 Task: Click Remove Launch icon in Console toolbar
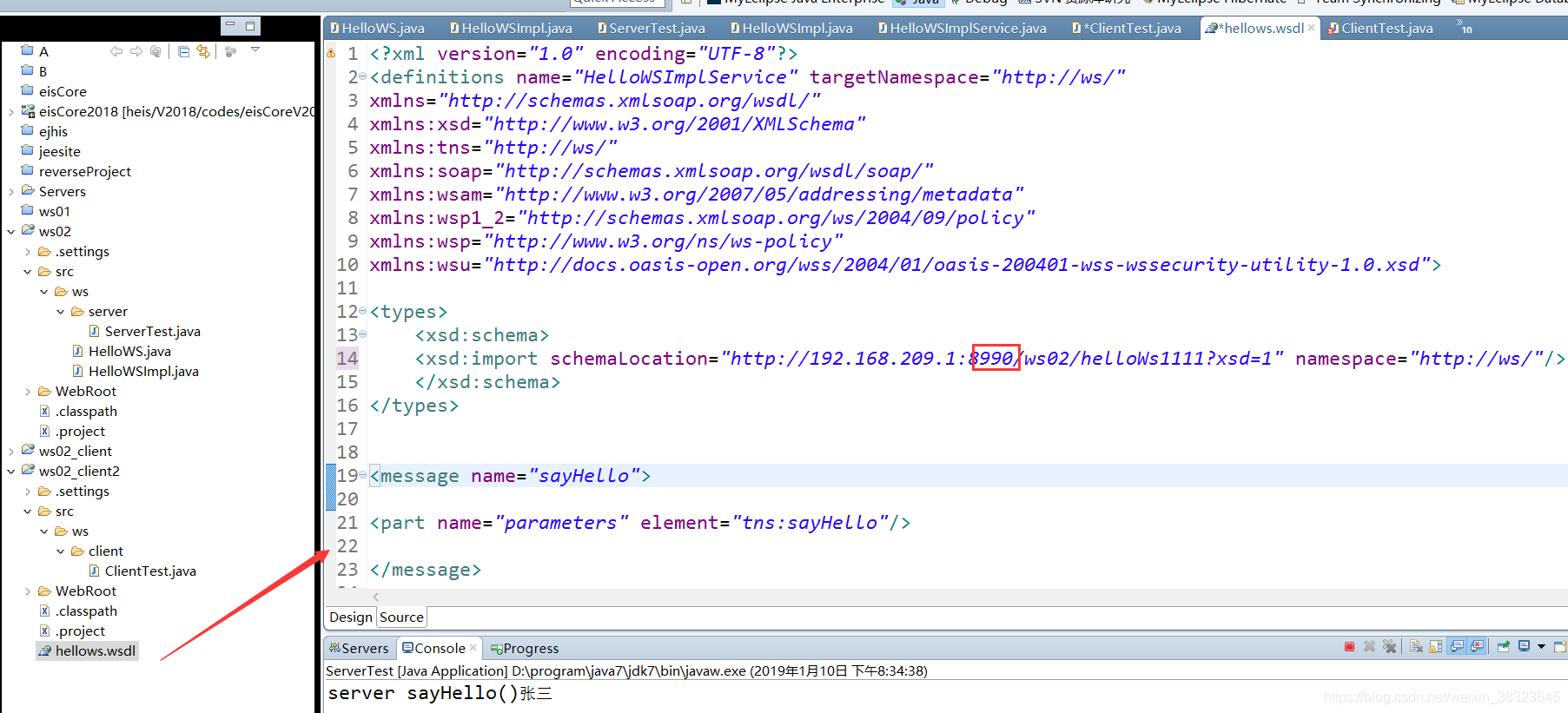1369,647
